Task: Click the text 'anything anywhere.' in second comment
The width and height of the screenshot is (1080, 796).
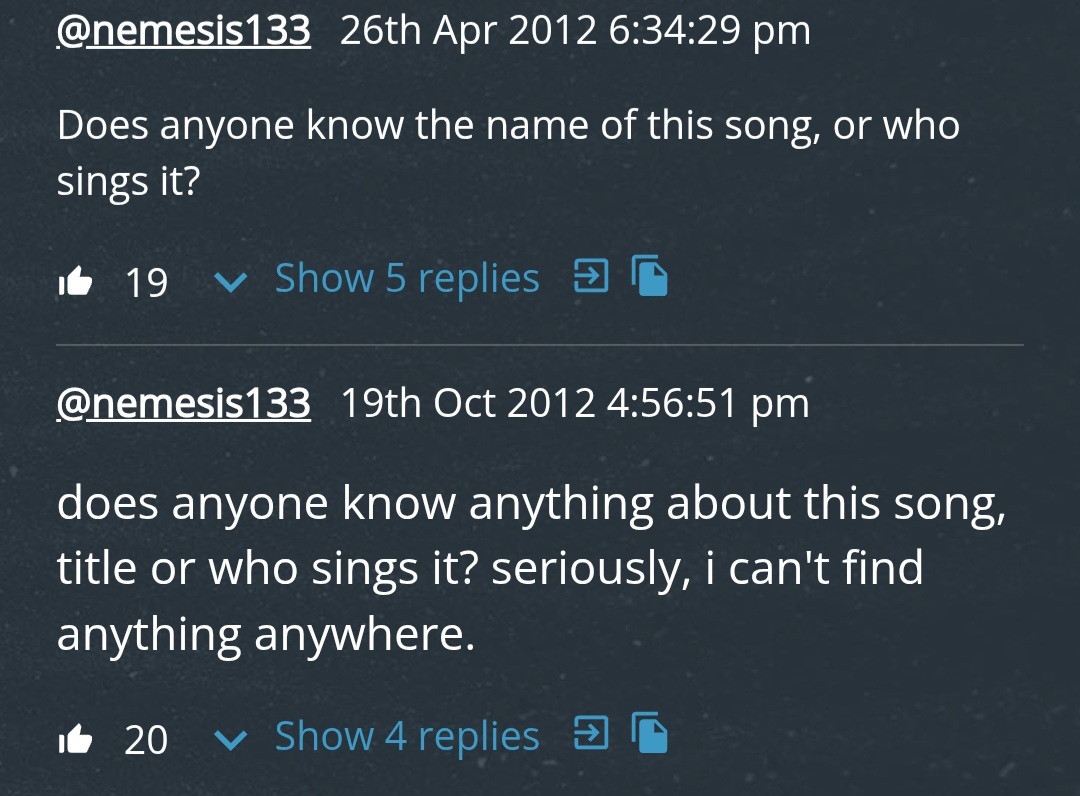Action: (265, 635)
